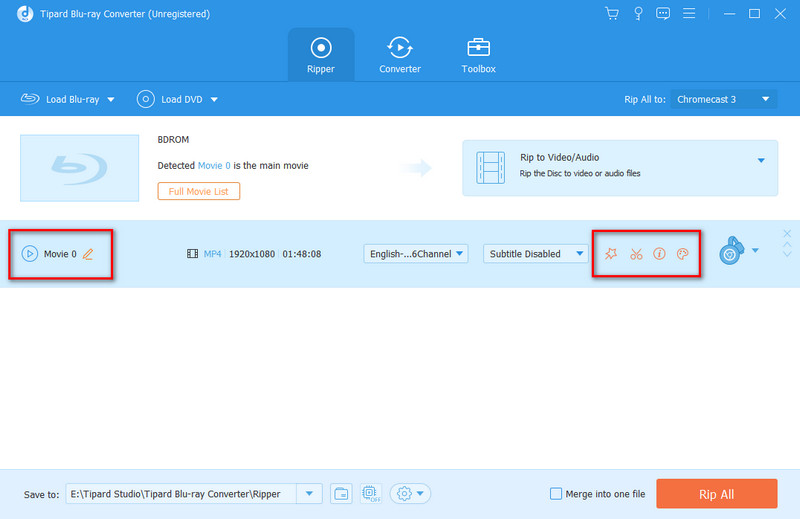The height and width of the screenshot is (519, 800).
Task: Click the Tipard app logo icon
Action: (25, 14)
